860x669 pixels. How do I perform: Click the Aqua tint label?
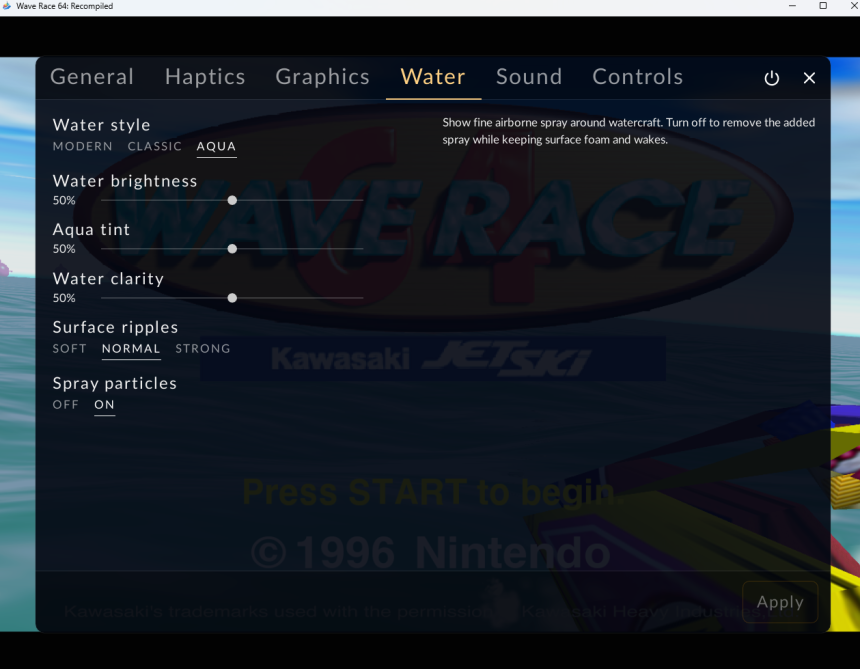92,230
